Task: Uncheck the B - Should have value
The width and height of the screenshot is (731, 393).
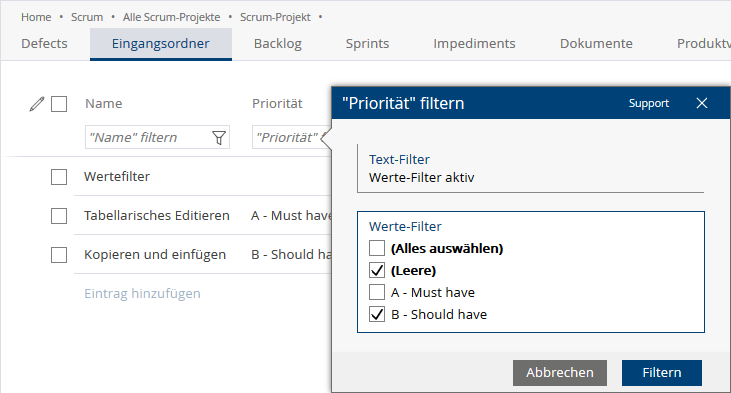Action: coord(377,314)
